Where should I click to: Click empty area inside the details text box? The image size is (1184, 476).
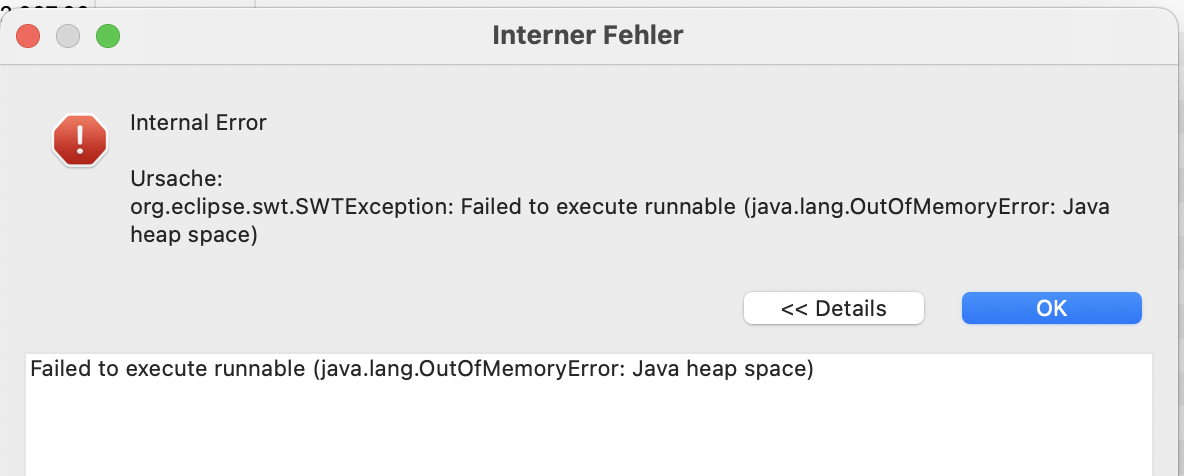588,430
